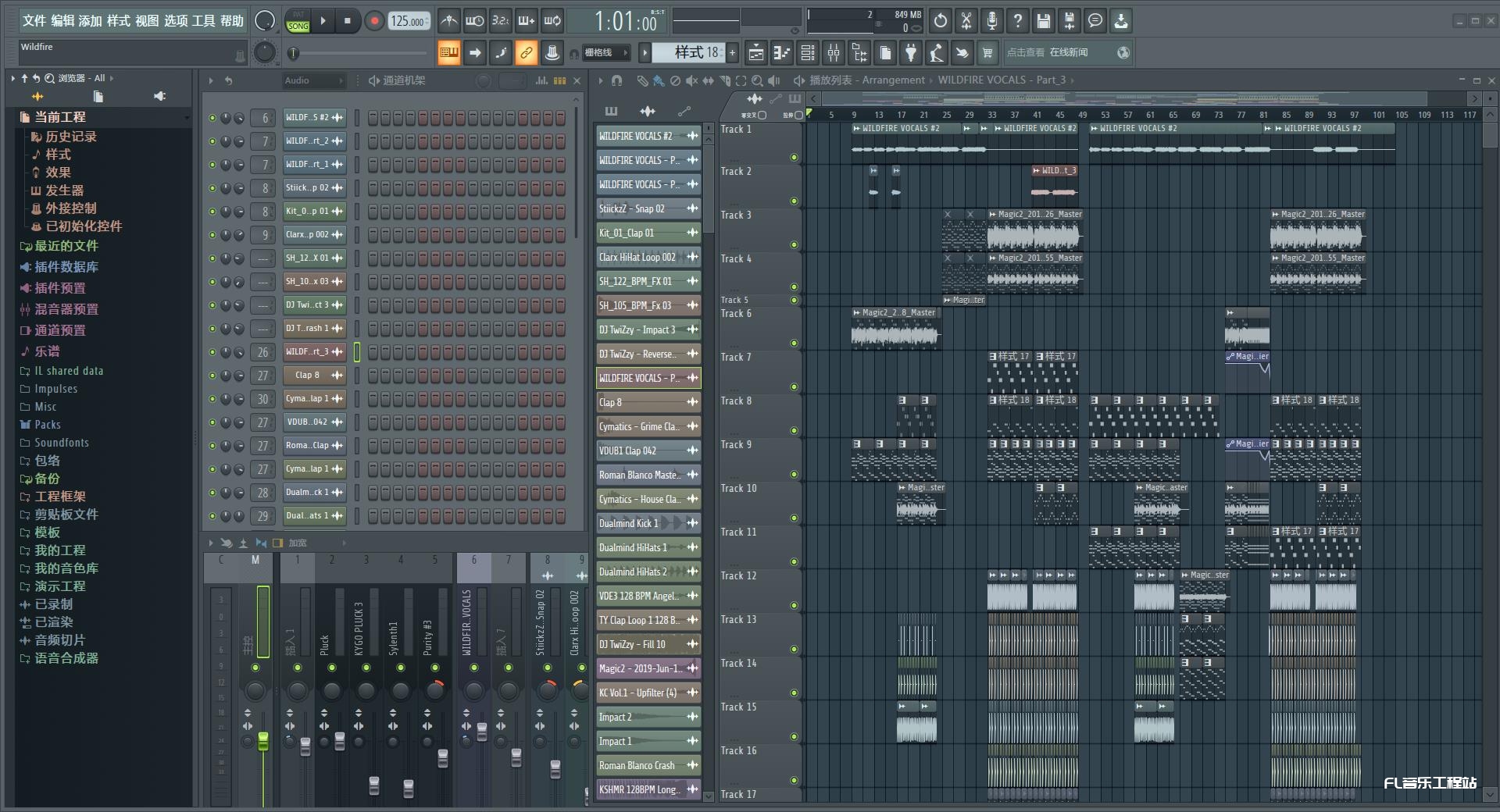Expand the 最近的文件 browser folder

tap(66, 246)
